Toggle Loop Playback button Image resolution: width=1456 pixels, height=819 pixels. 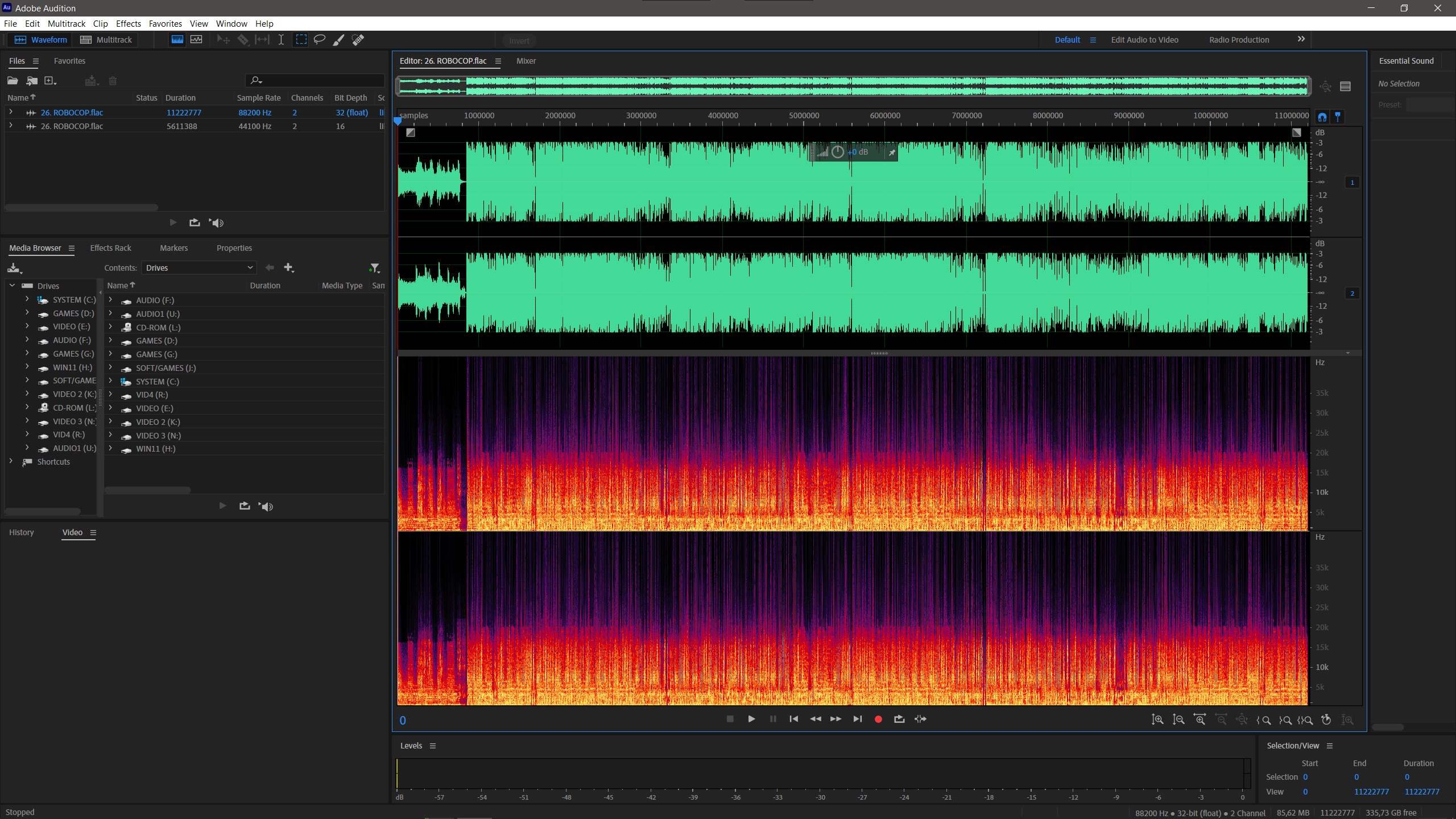point(899,719)
